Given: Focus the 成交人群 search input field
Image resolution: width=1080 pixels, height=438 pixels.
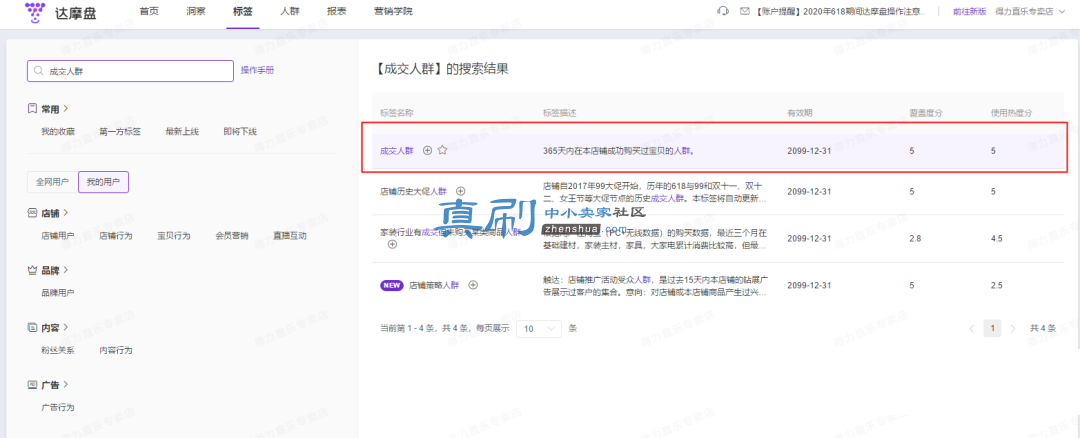Looking at the screenshot, I should (x=131, y=71).
